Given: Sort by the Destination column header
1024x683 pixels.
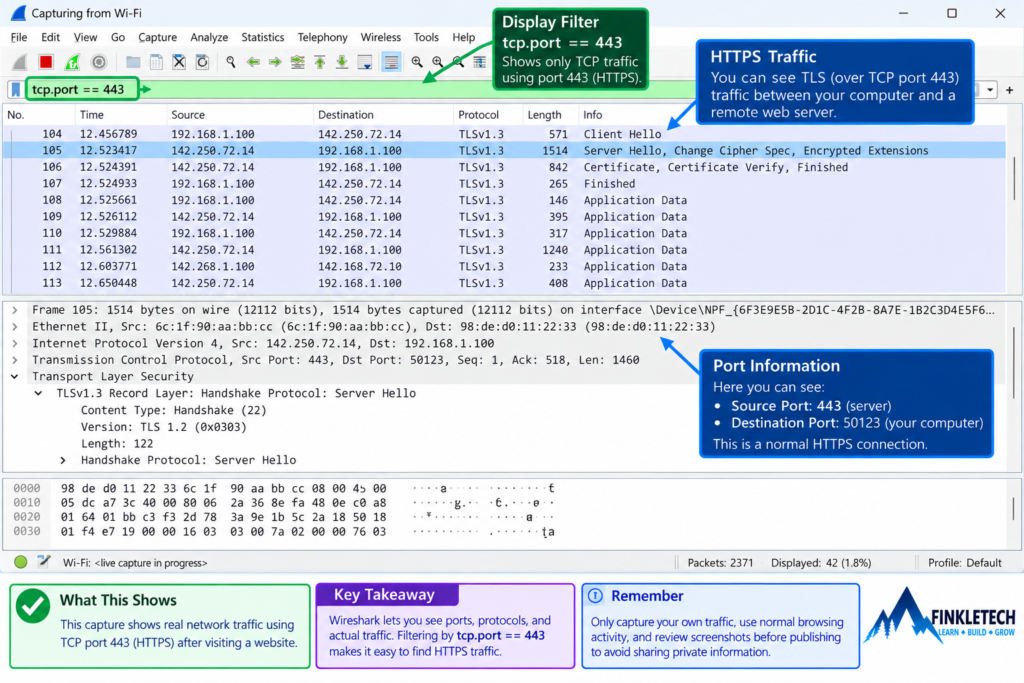Looking at the screenshot, I should 383,115.
